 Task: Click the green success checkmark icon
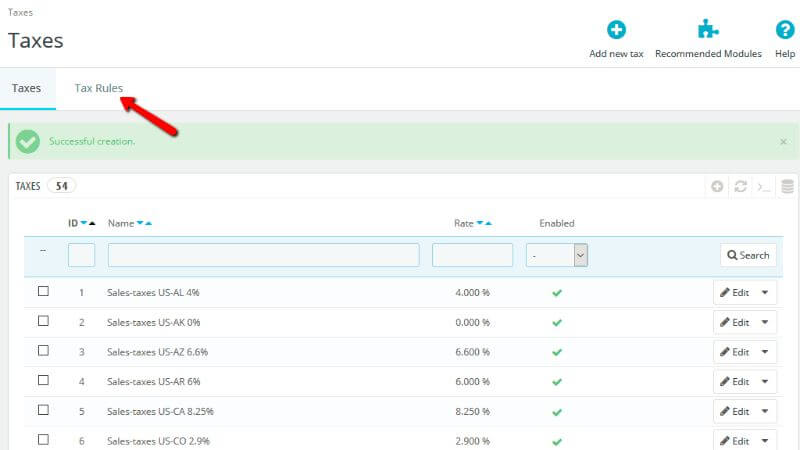(x=28, y=142)
